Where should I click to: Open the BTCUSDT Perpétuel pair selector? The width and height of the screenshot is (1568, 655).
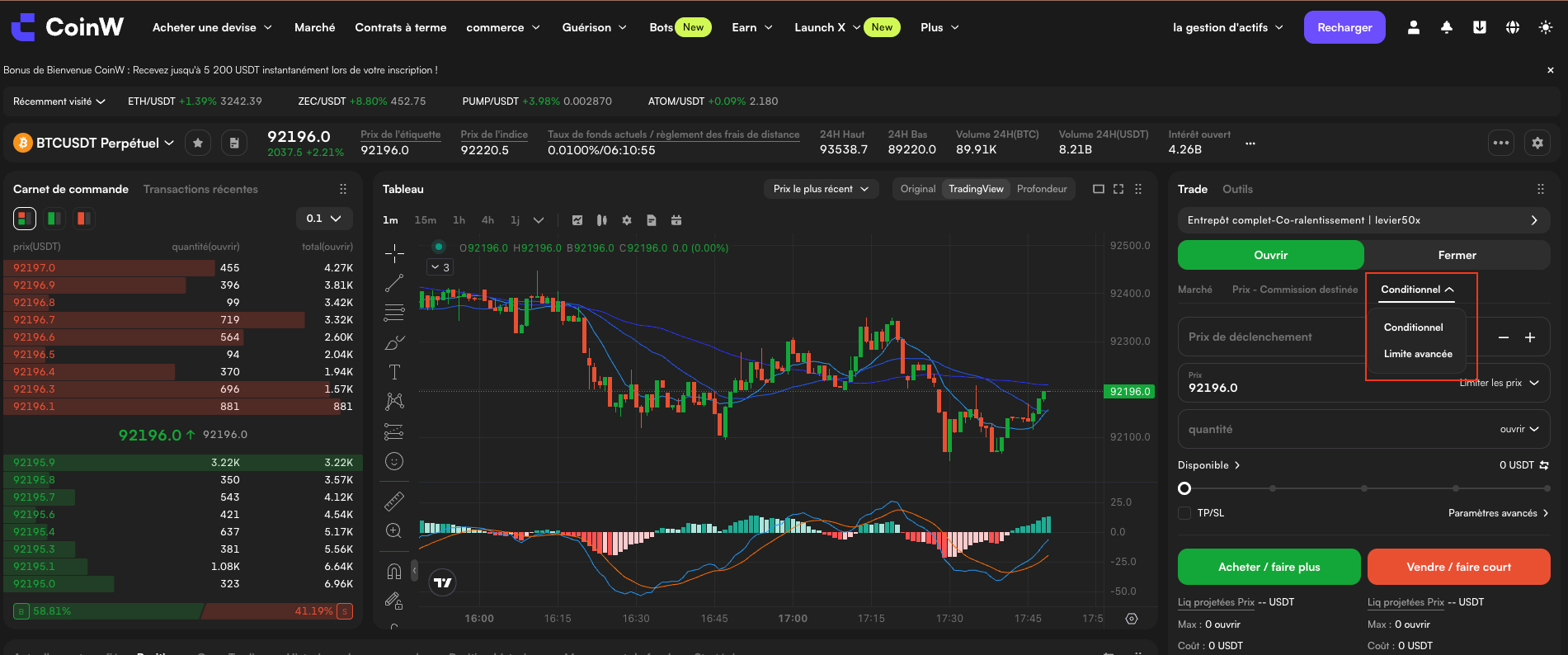(95, 143)
